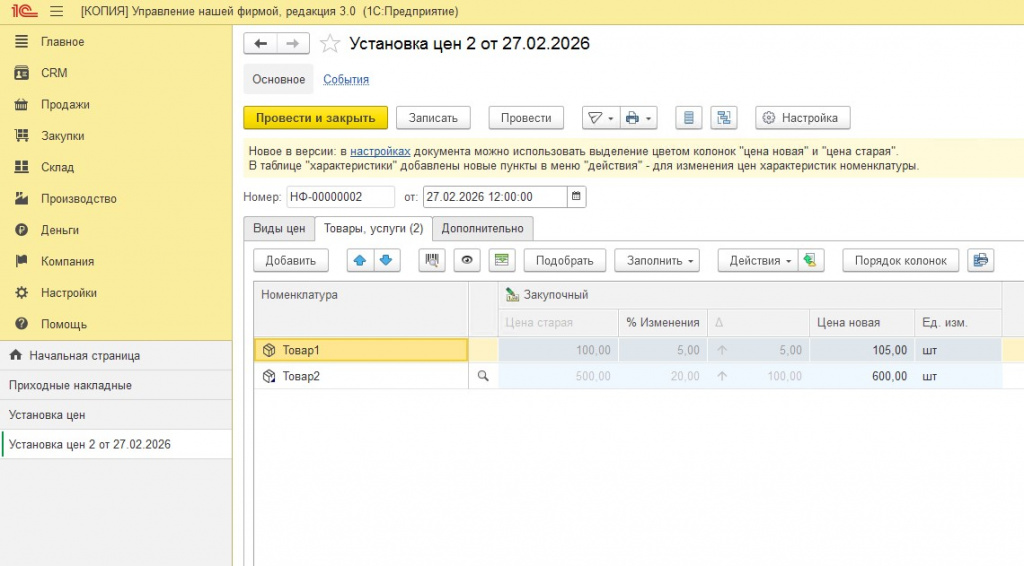Click the barcode scan icon
Viewport: 1024px width, 566px height.
(432, 260)
